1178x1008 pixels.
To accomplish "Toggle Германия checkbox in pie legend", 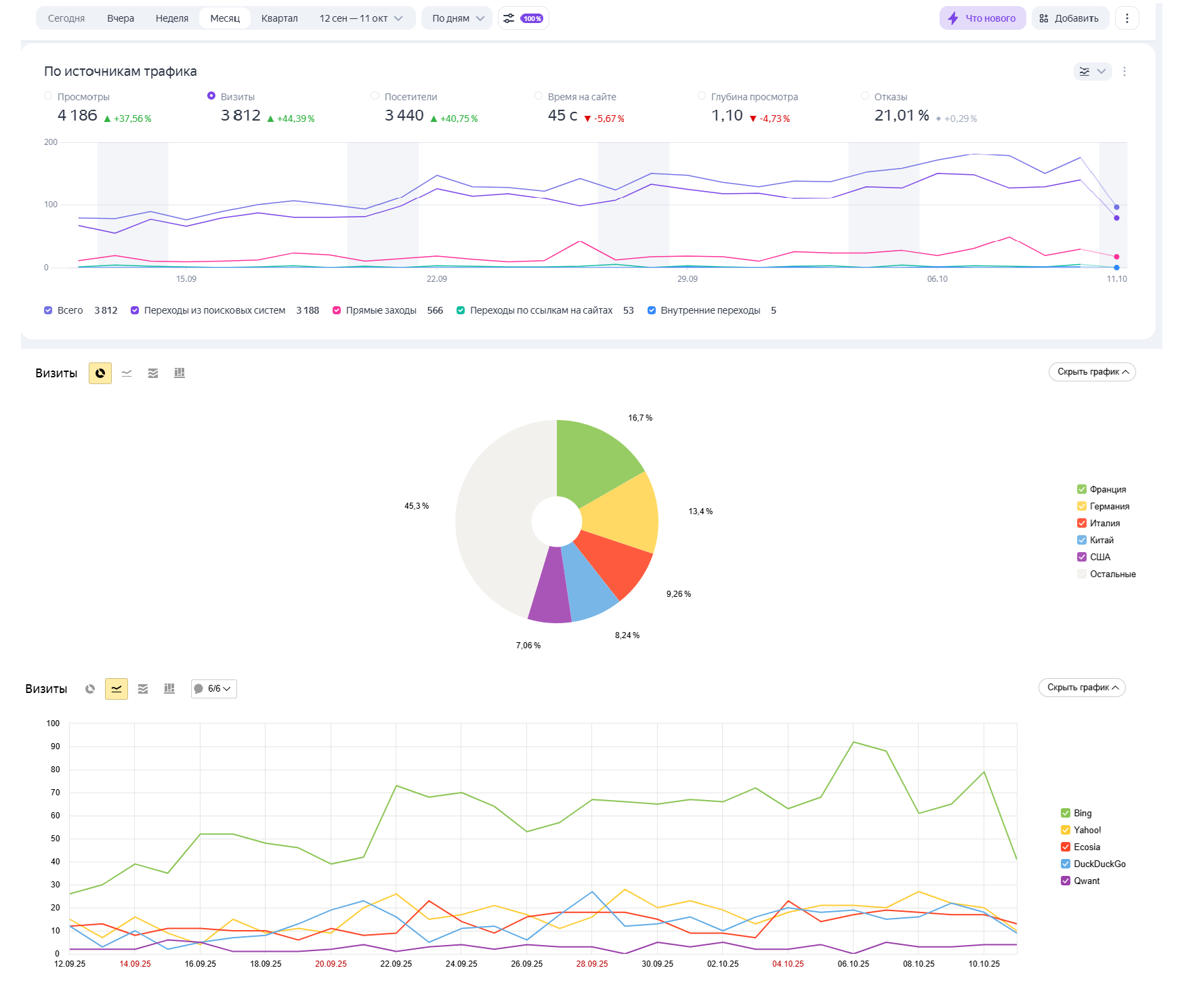I will pos(1082,506).
